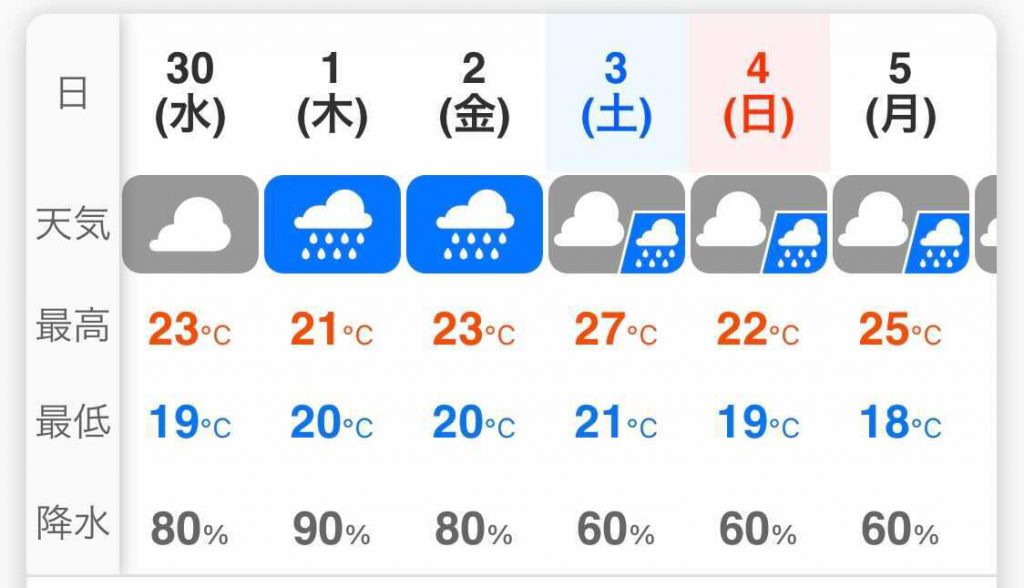Click cloudy-then-rain icon for Sunday 4
Screen dimensions: 1024x588
759,224
